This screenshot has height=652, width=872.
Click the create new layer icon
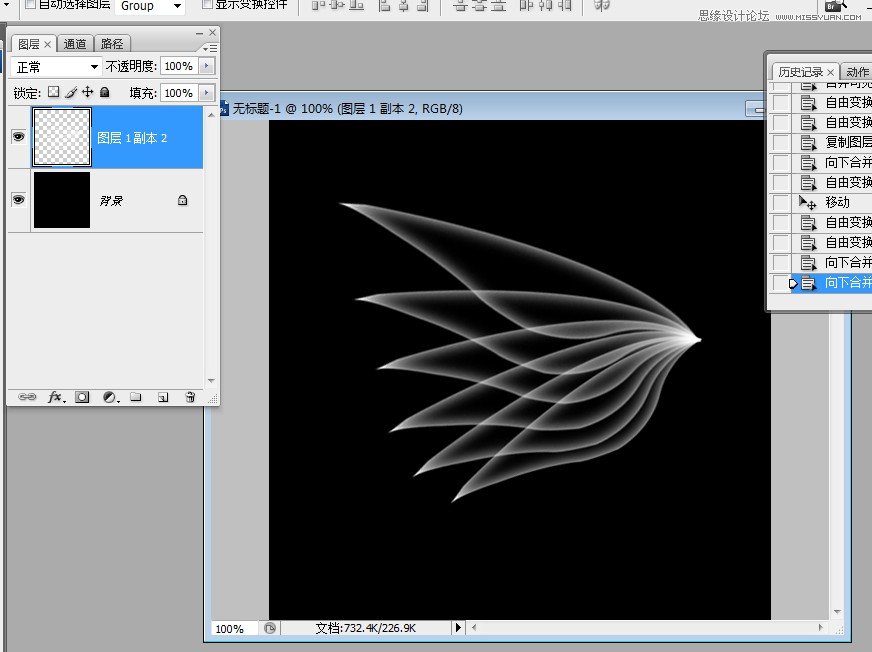pyautogui.click(x=163, y=397)
